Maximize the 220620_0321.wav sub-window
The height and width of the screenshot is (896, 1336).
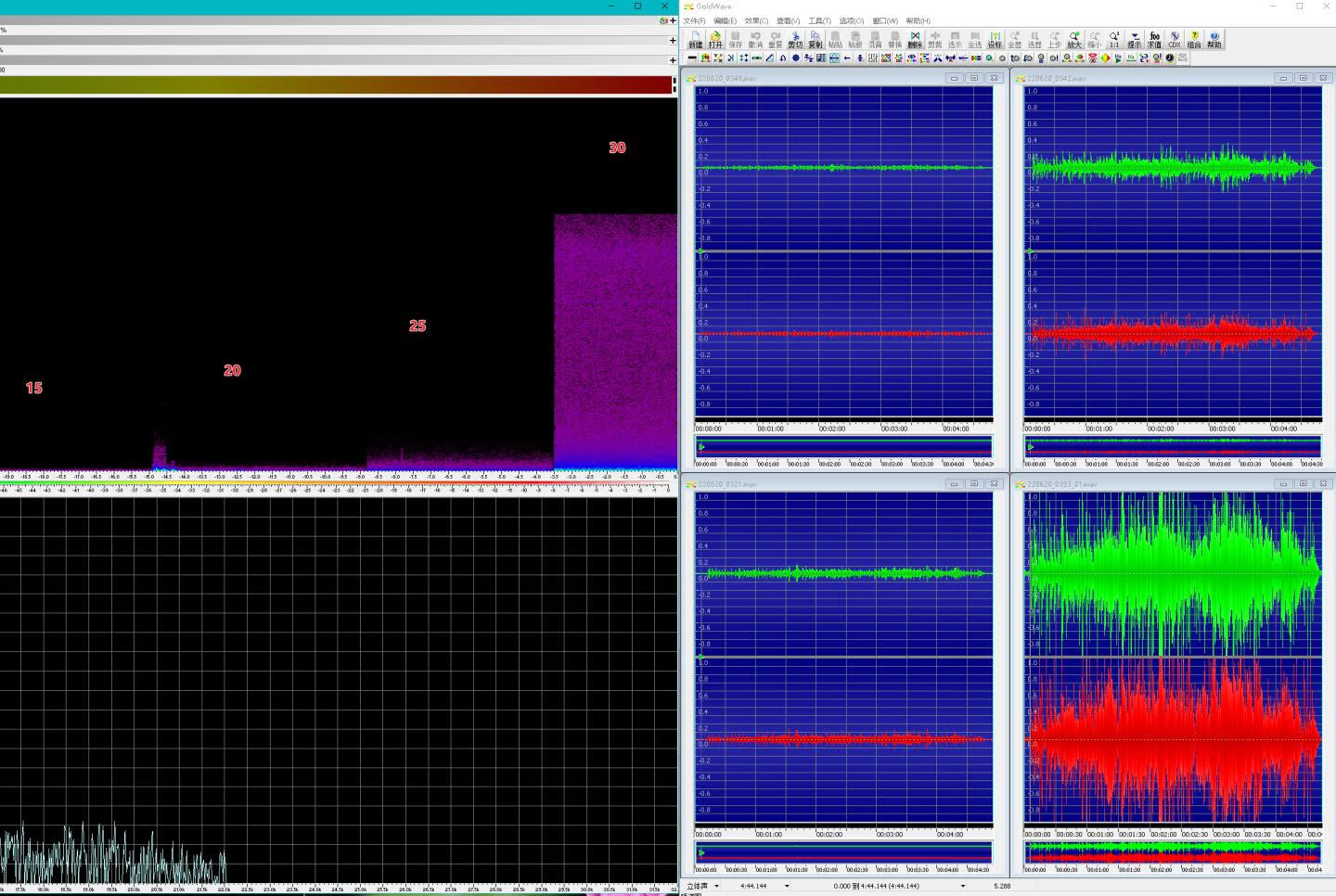coord(974,483)
